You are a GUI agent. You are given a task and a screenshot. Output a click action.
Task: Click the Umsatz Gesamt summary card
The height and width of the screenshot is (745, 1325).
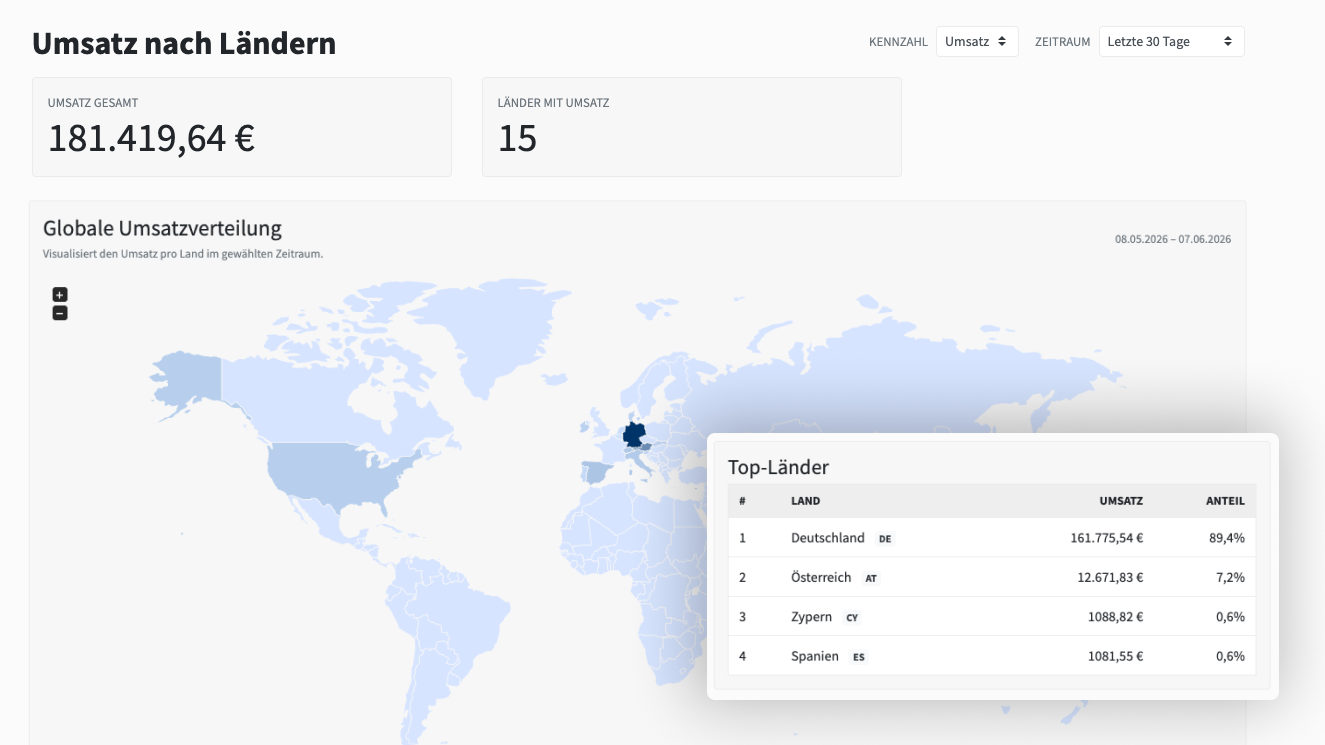coord(242,127)
